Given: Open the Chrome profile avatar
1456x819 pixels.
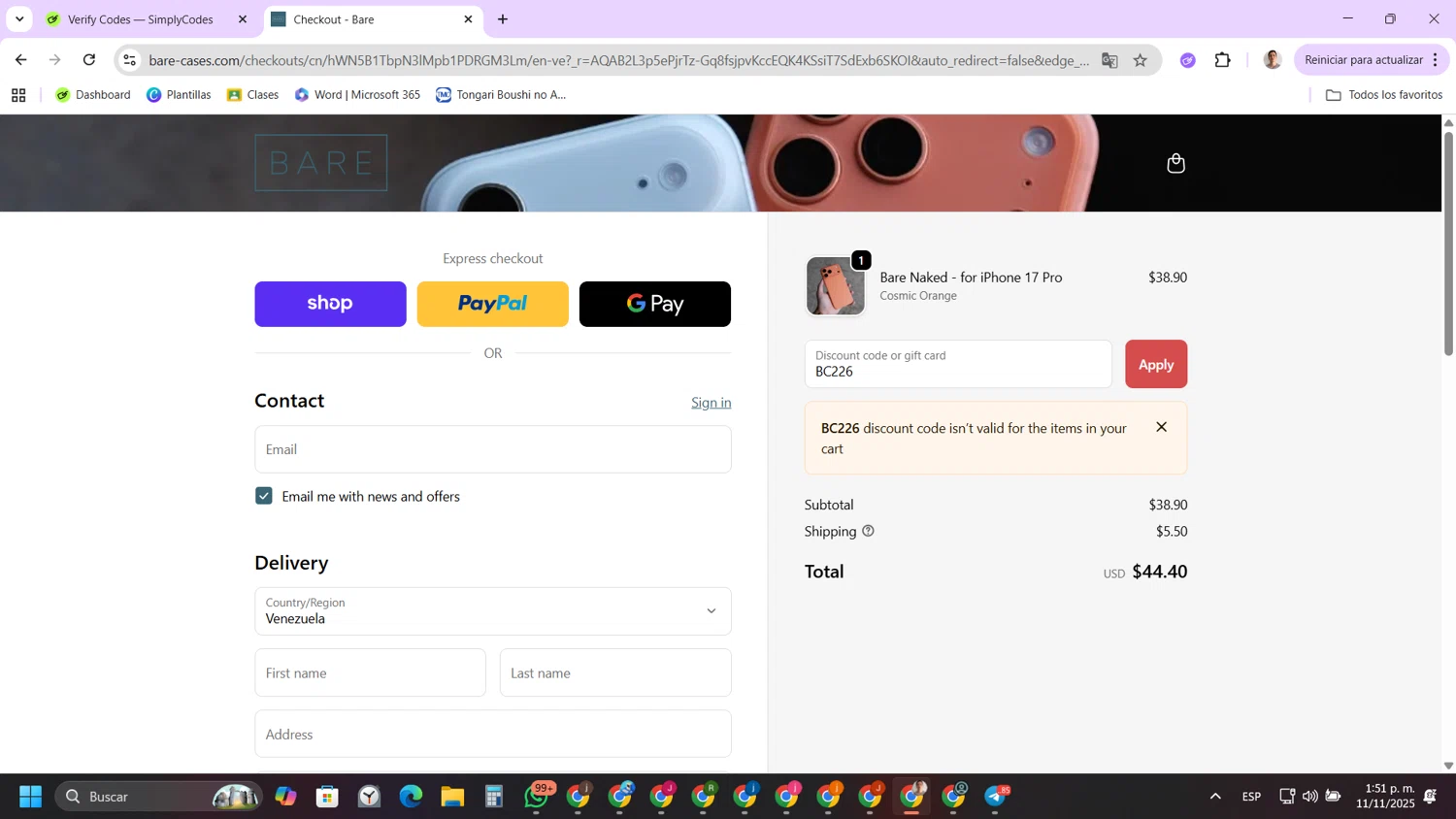Looking at the screenshot, I should pyautogui.click(x=1273, y=60).
